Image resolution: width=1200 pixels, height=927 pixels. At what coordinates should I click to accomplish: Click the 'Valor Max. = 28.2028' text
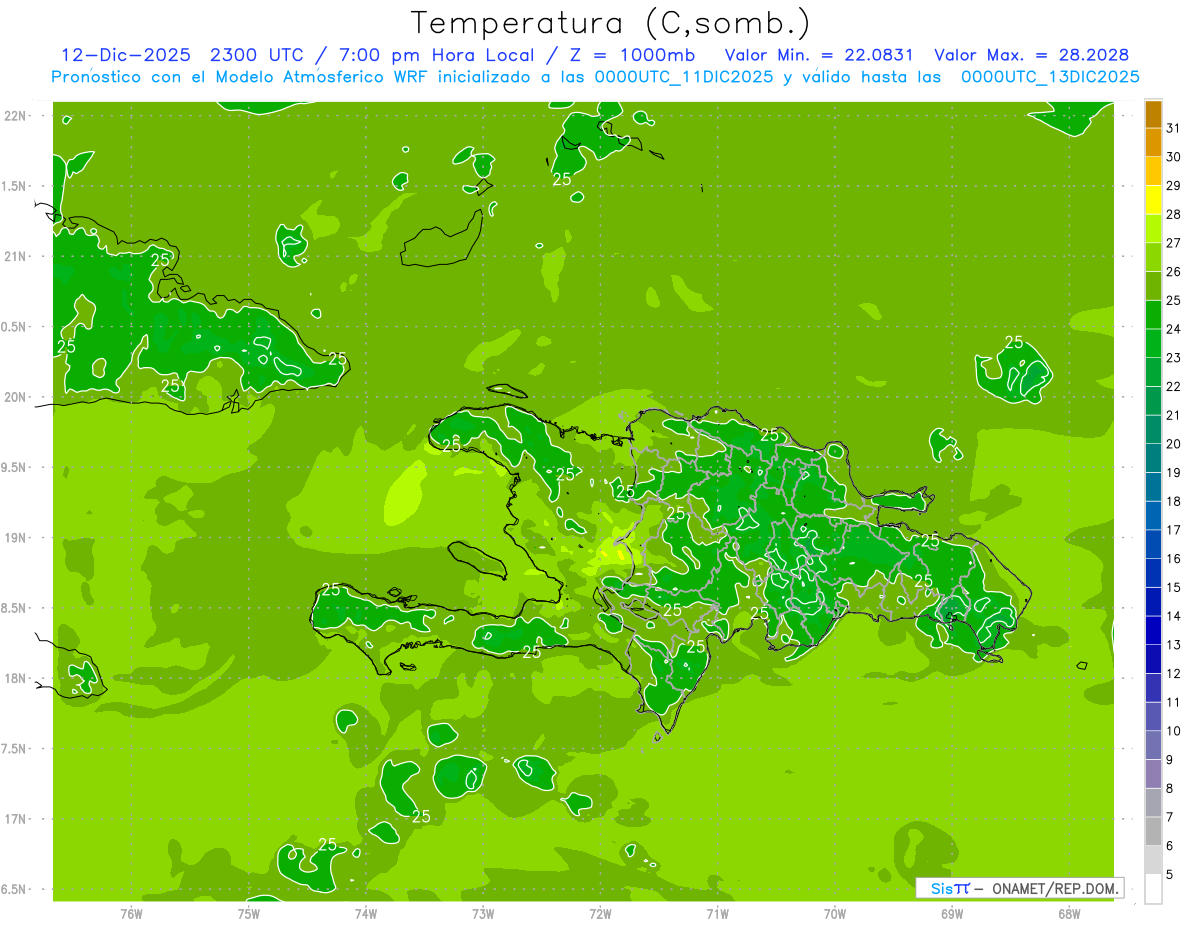click(x=1031, y=55)
